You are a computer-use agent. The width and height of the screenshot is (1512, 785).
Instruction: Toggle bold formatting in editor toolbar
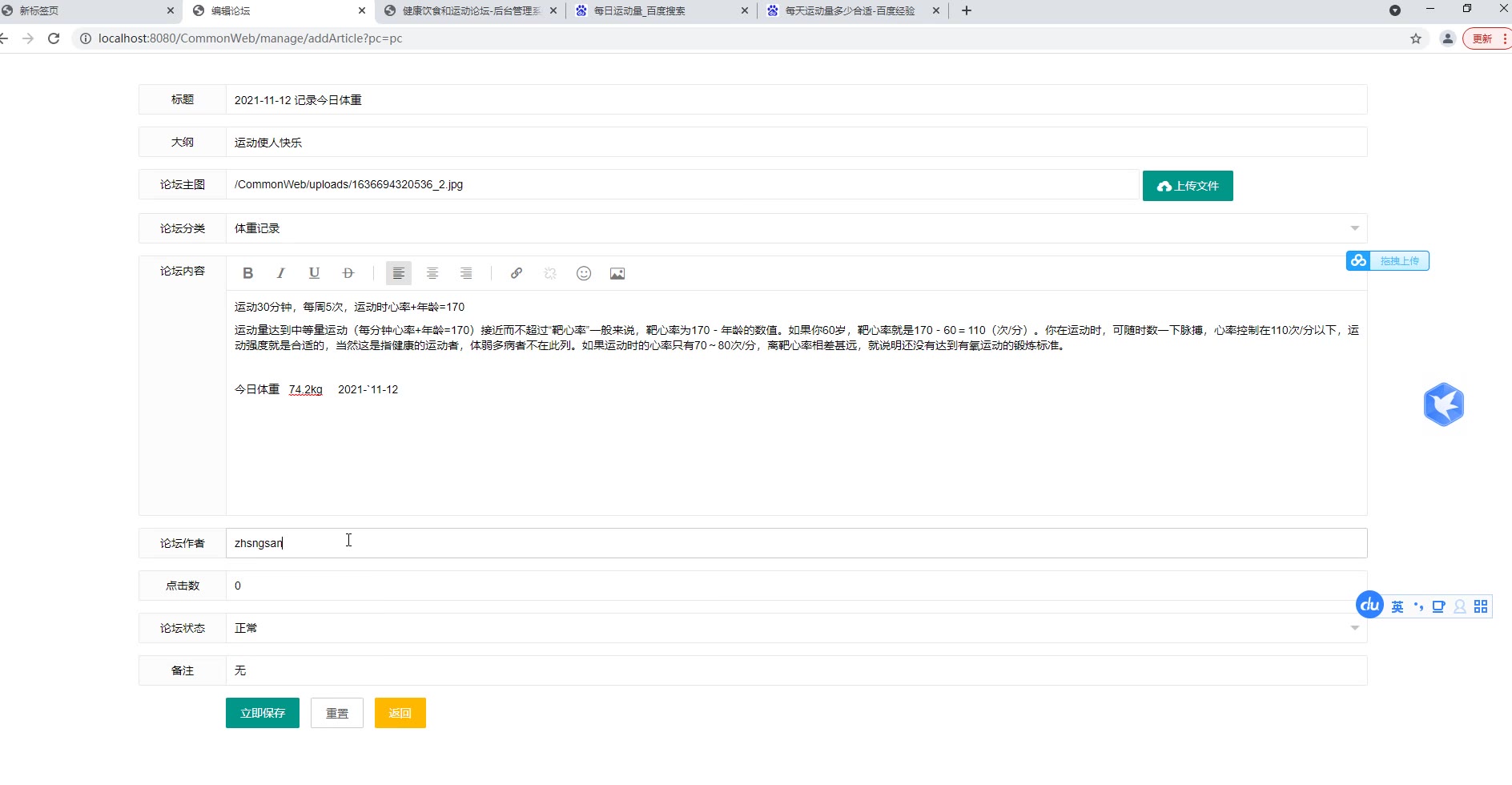click(247, 273)
